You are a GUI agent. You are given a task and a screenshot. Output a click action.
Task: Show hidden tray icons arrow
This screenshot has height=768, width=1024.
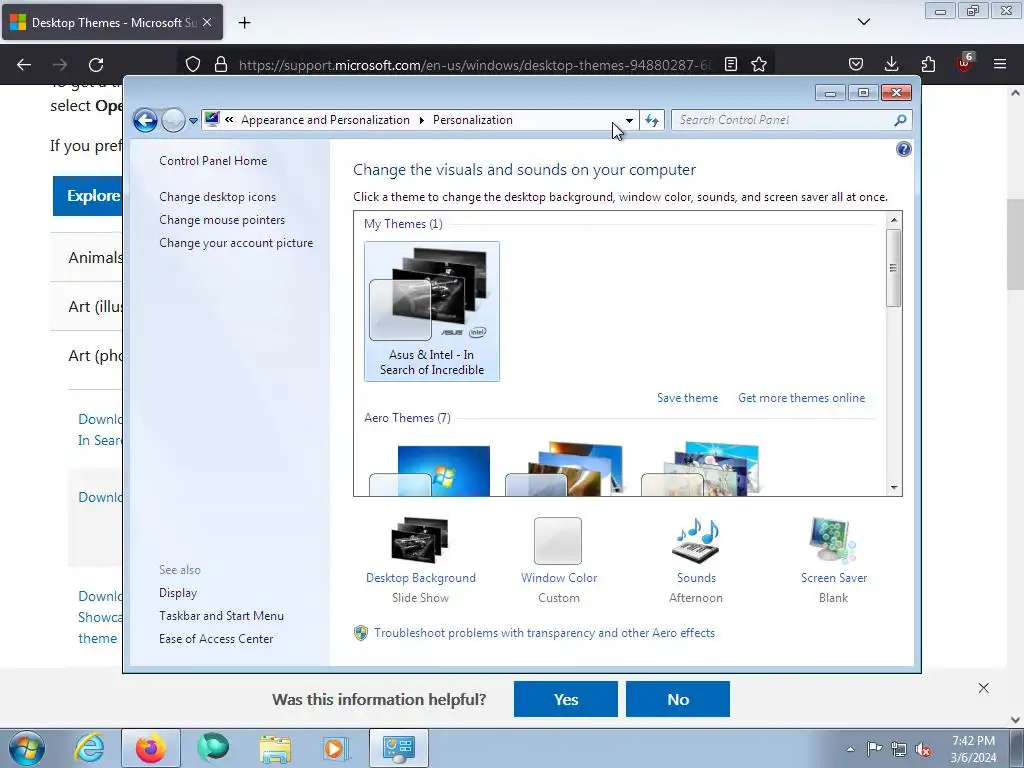850,749
